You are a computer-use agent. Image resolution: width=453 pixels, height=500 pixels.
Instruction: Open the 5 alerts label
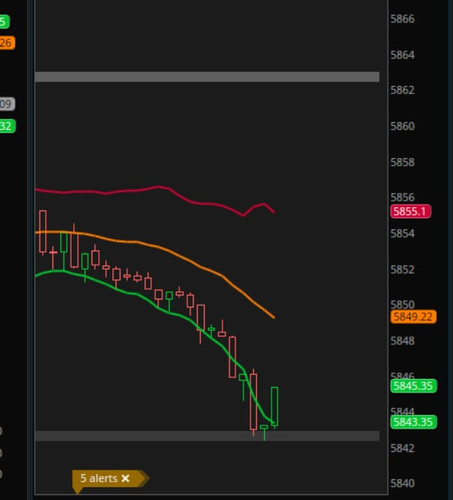[x=99, y=478]
